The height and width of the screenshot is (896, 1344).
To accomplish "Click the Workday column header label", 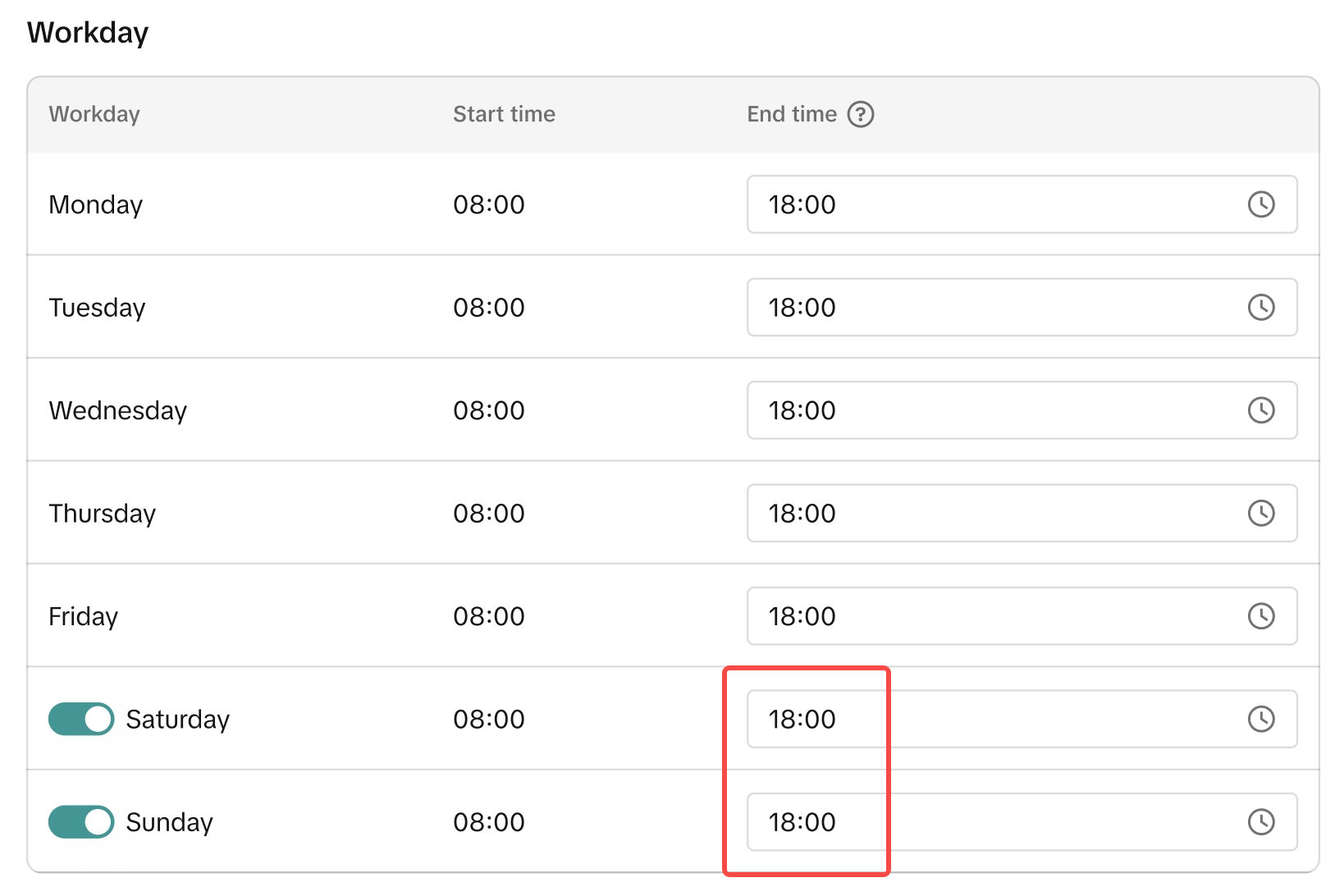I will point(94,114).
